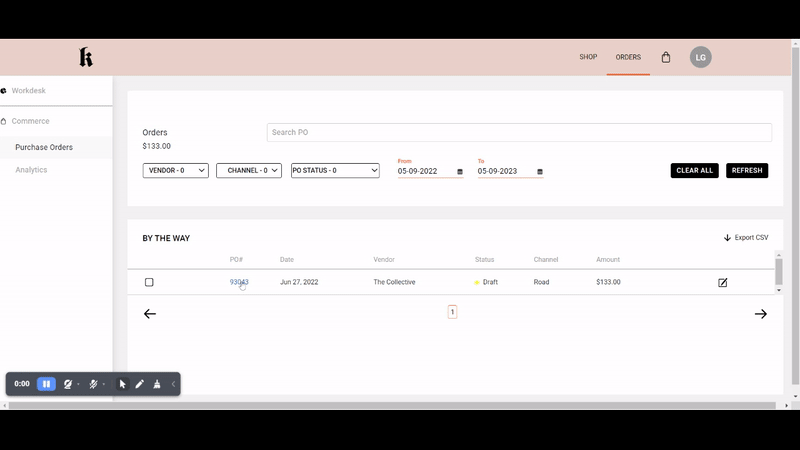Open Analytics in the sidebar
The height and width of the screenshot is (450, 800).
click(31, 170)
